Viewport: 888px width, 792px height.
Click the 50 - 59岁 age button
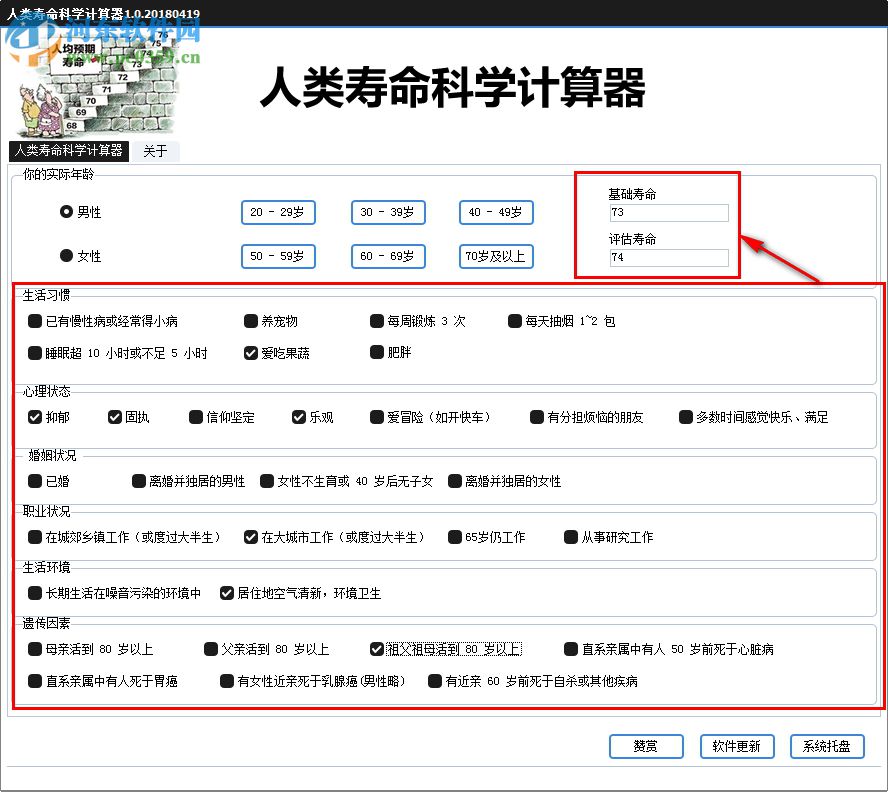(x=277, y=256)
